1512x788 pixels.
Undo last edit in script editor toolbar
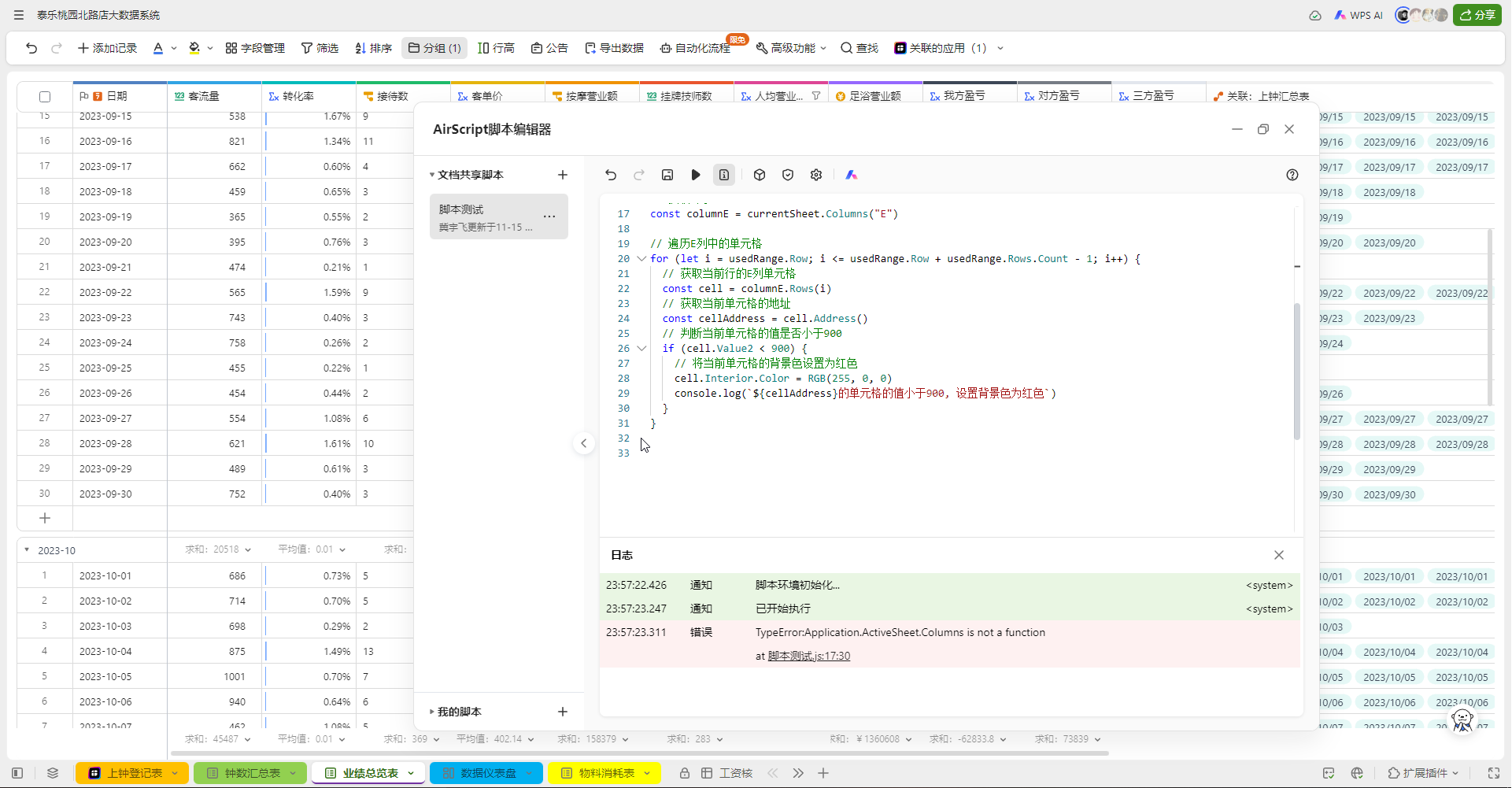[x=611, y=175]
